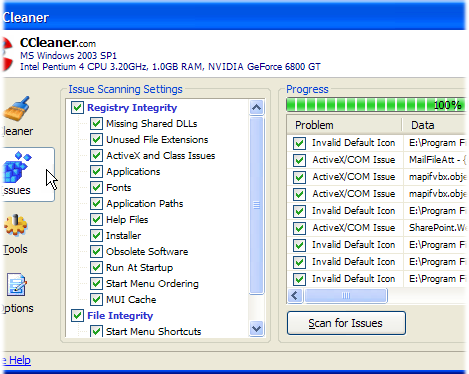This screenshot has height=374, width=469.
Task: Select the Issues registry cubes icon
Action: (17, 167)
